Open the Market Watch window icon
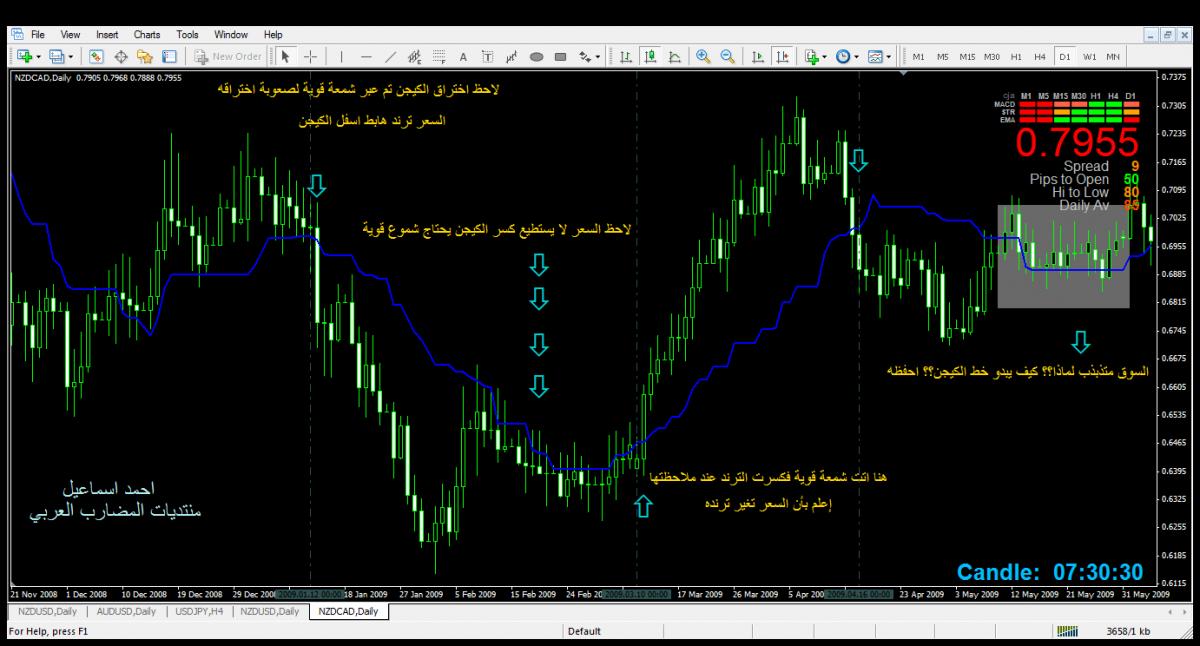The image size is (1200, 646). point(97,57)
